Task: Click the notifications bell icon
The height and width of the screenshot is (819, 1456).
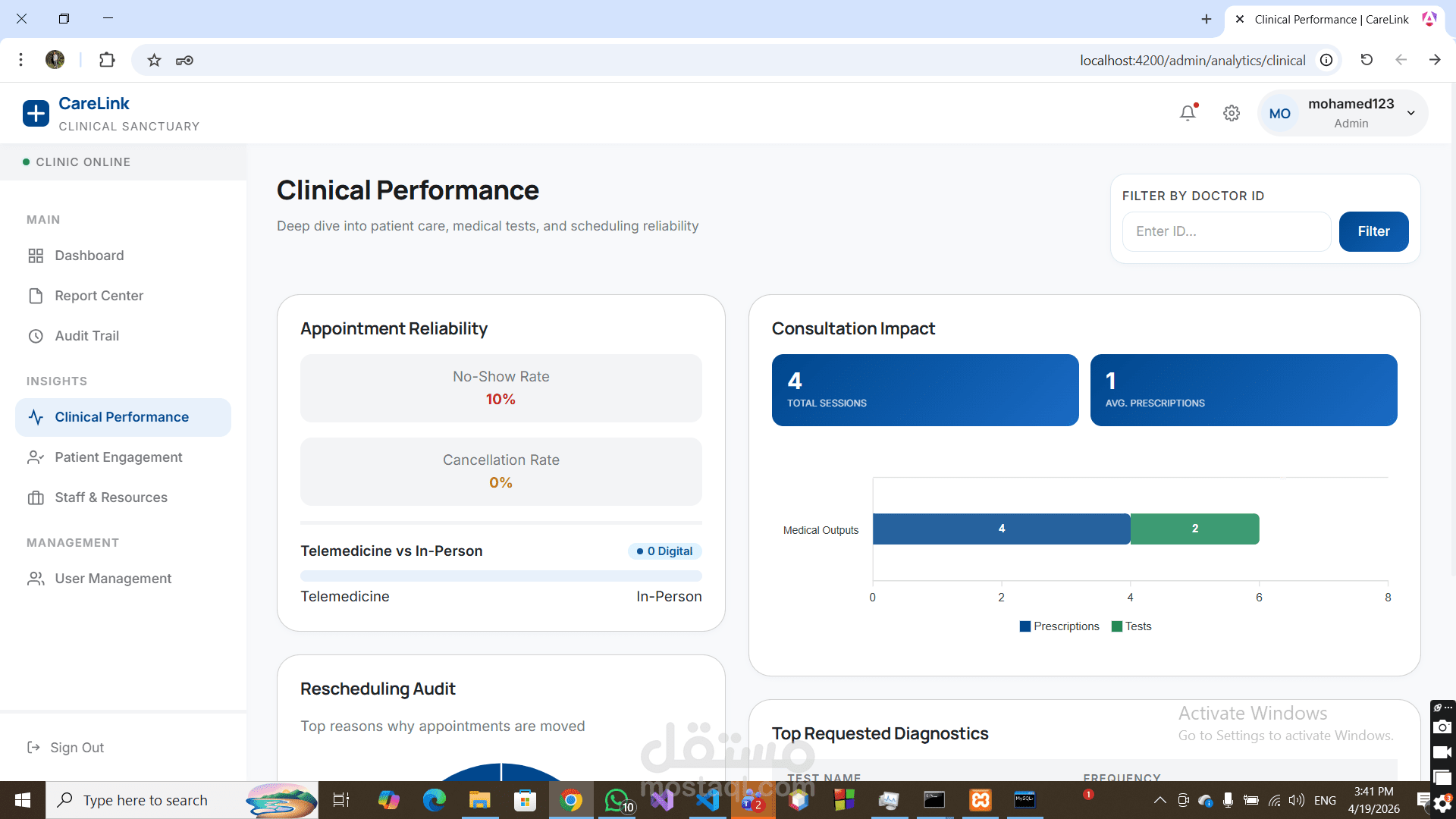Action: (x=1188, y=113)
